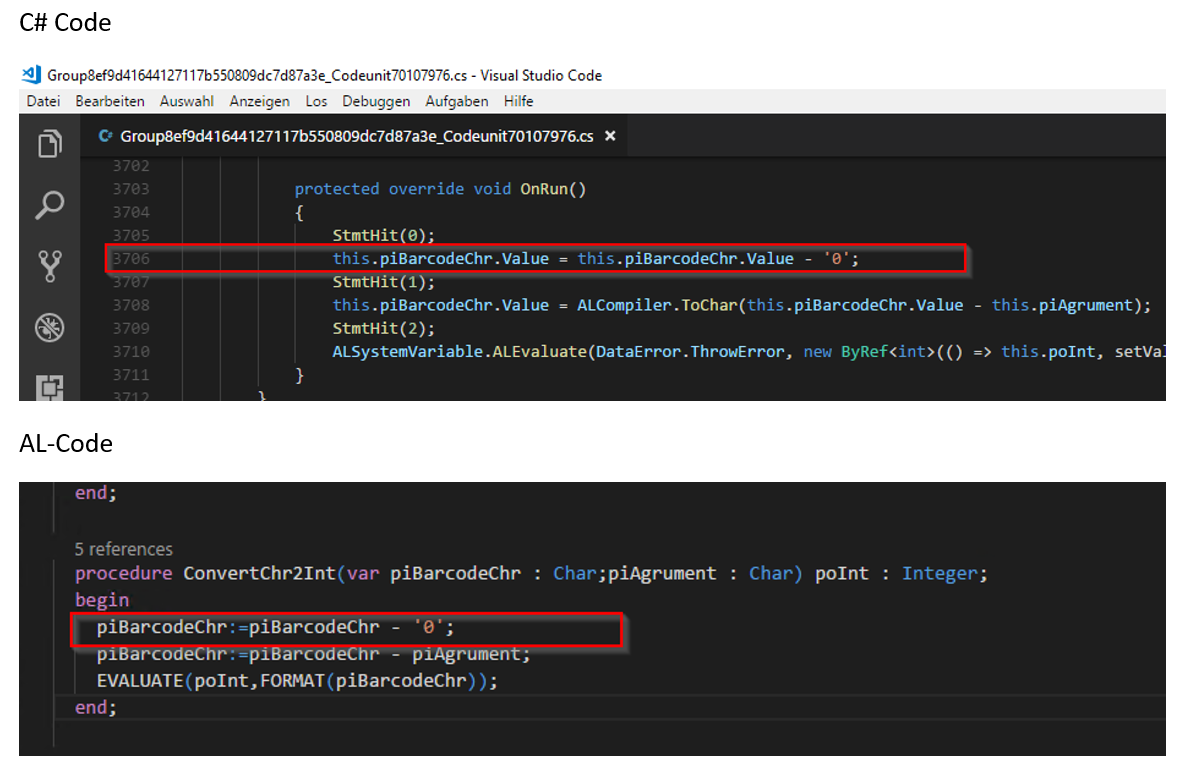Click the Los menu entry
Image resolution: width=1177 pixels, height=765 pixels.
[x=316, y=101]
